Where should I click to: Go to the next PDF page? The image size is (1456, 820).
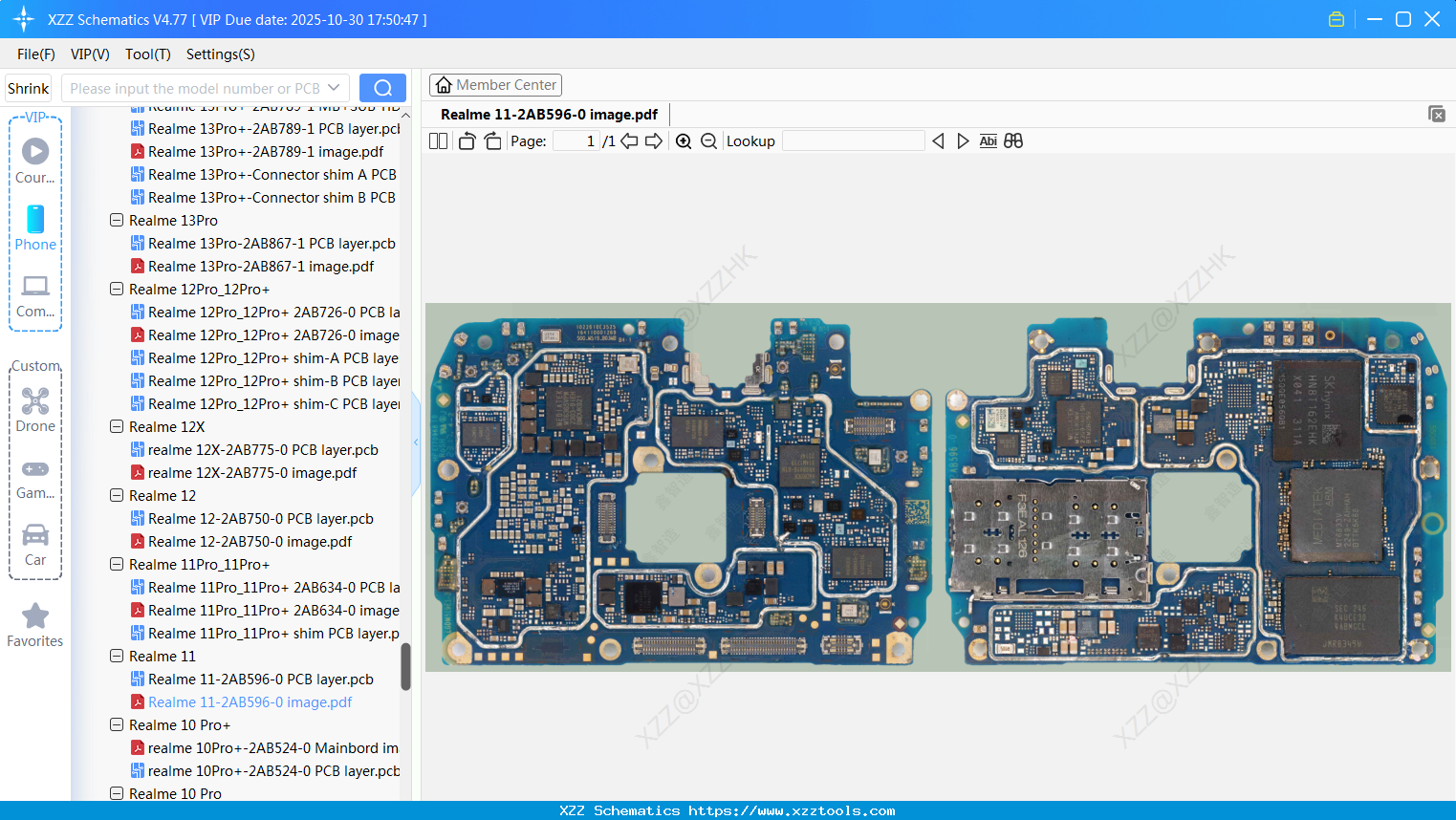[654, 141]
